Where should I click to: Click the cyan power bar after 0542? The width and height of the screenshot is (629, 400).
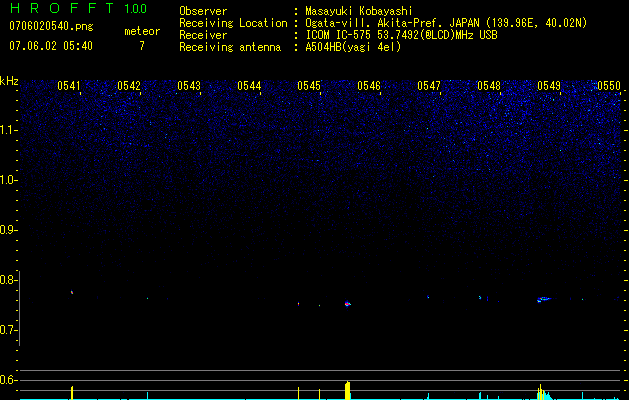[x=147, y=396]
